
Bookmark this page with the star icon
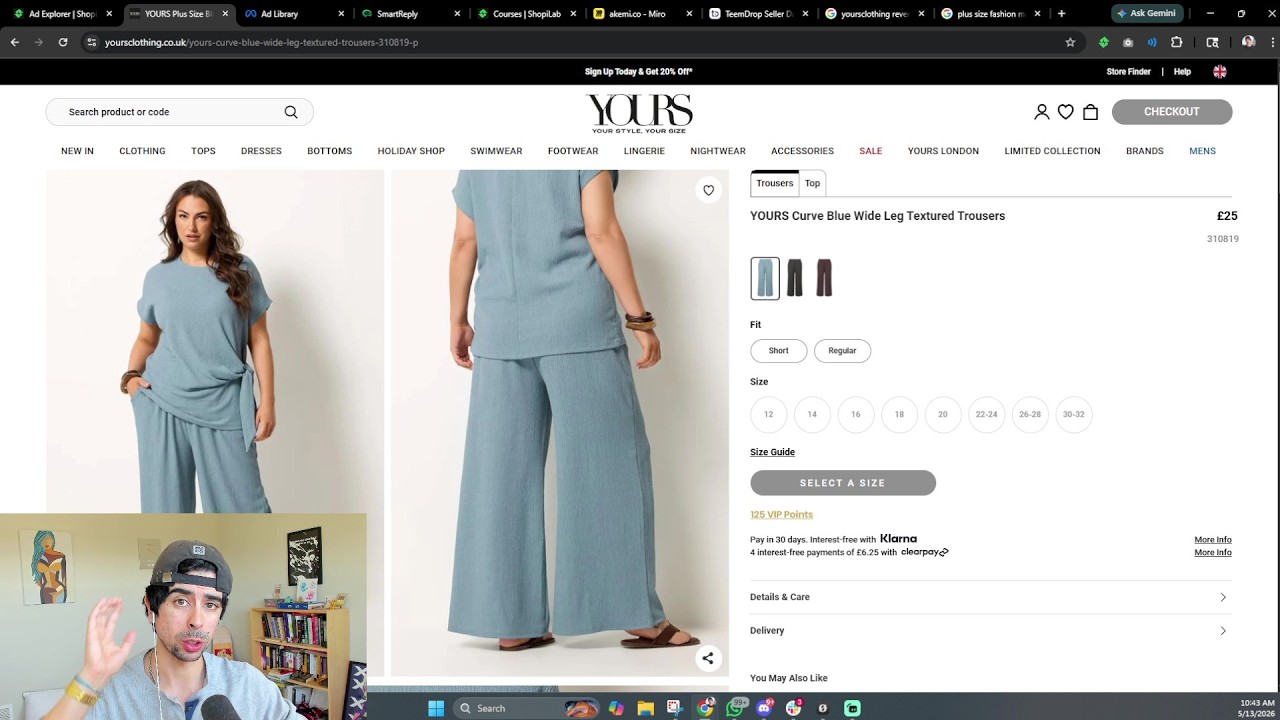coord(1070,42)
